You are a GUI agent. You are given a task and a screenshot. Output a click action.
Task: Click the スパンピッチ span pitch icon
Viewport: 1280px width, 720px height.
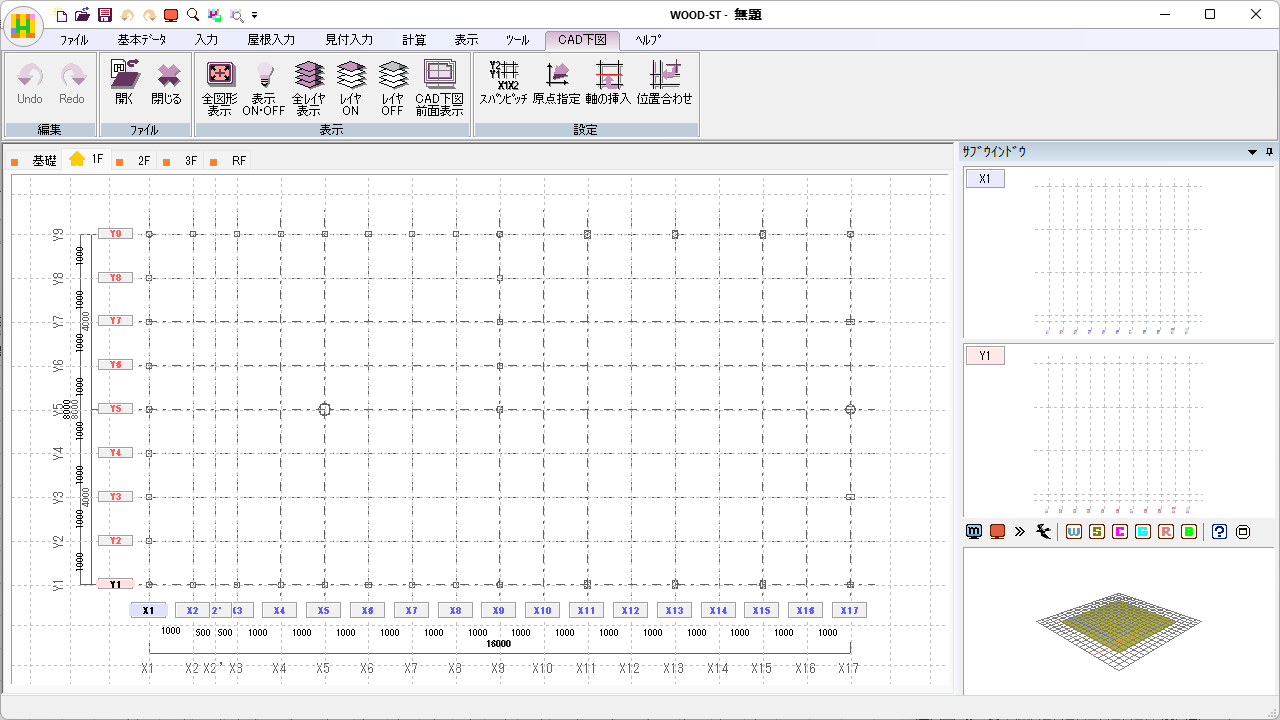[503, 85]
